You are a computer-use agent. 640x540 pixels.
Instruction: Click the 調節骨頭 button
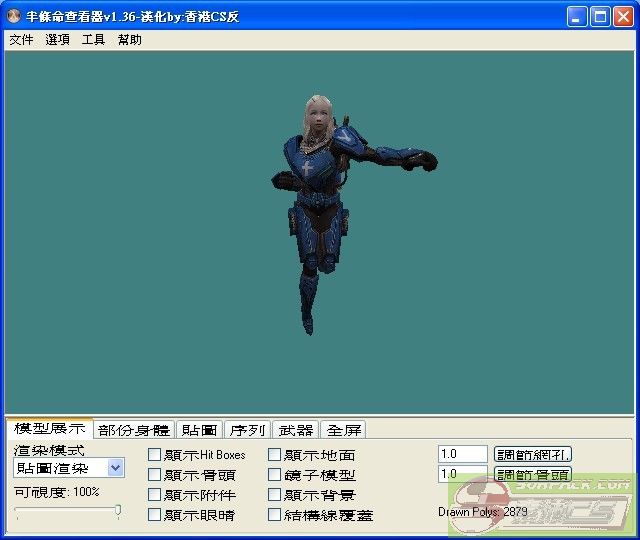533,474
